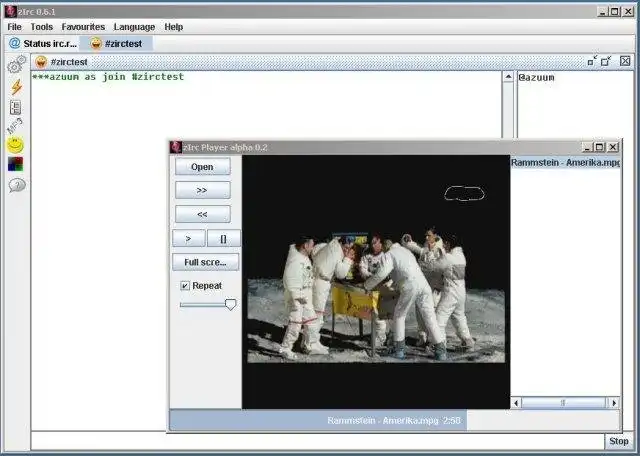The height and width of the screenshot is (456, 640).
Task: Maximize the #zirctest internal frame
Action: pos(606,61)
